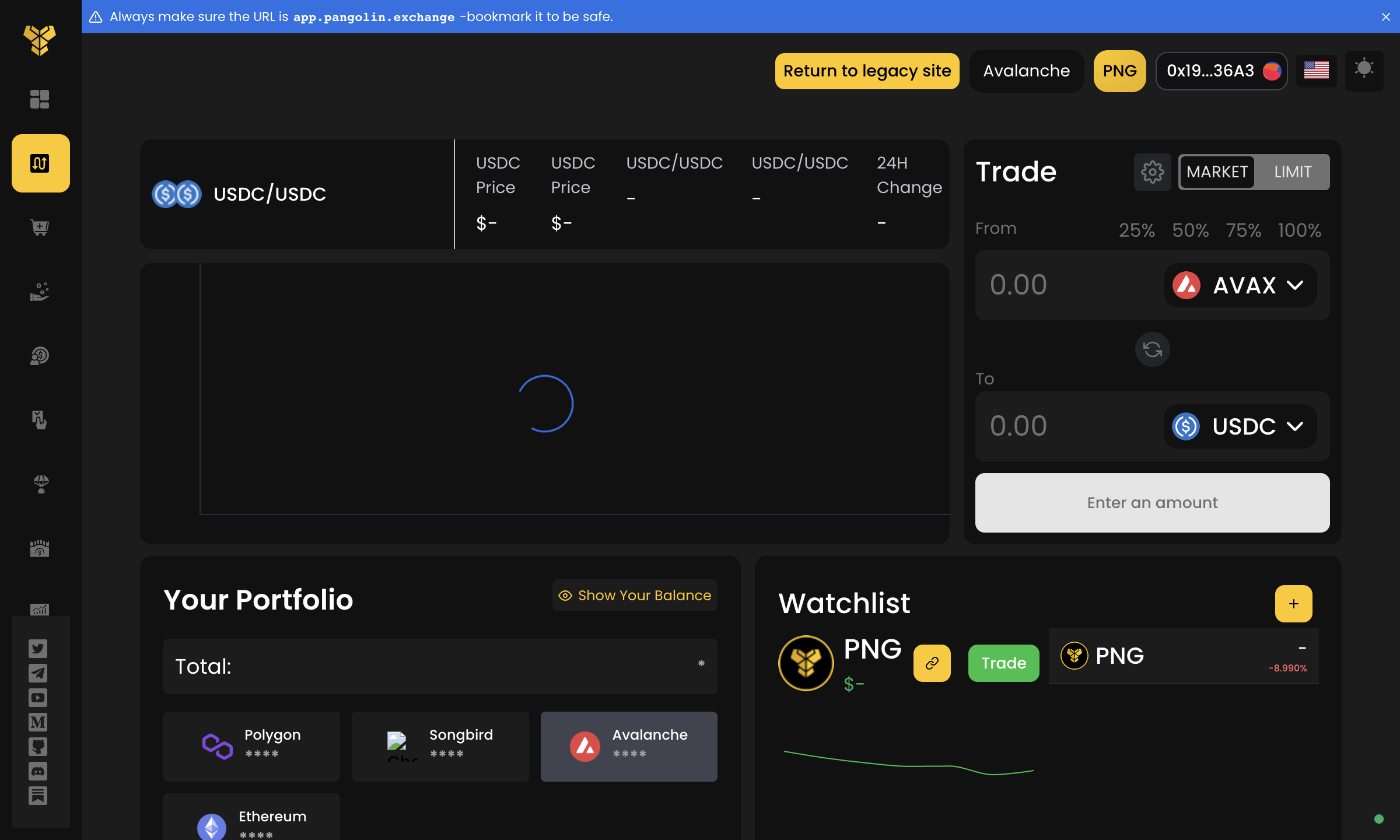Select 25% of From balance
The image size is (1400, 840).
click(x=1137, y=230)
